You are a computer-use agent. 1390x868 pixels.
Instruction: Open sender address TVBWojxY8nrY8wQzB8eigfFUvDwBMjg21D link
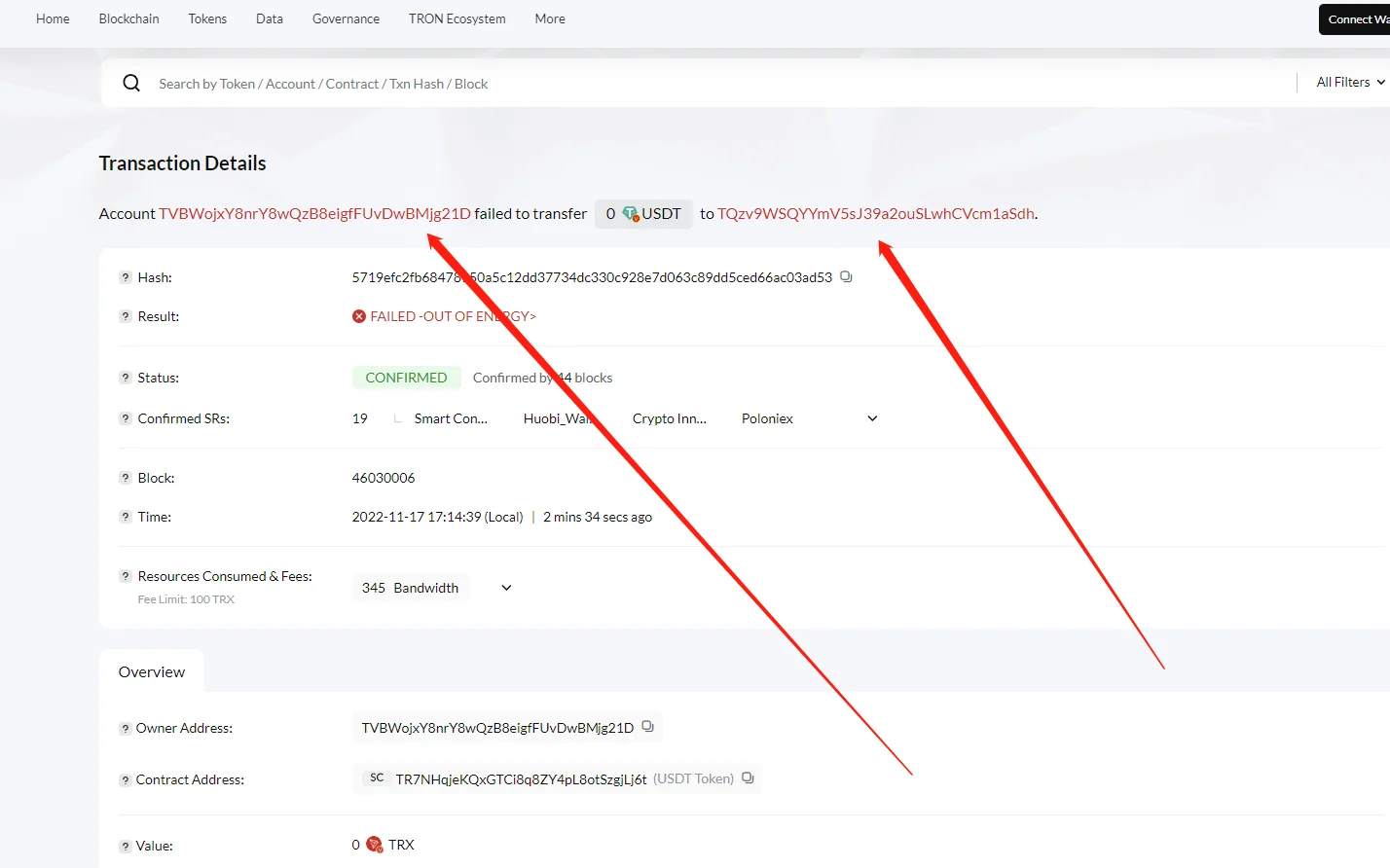(314, 213)
